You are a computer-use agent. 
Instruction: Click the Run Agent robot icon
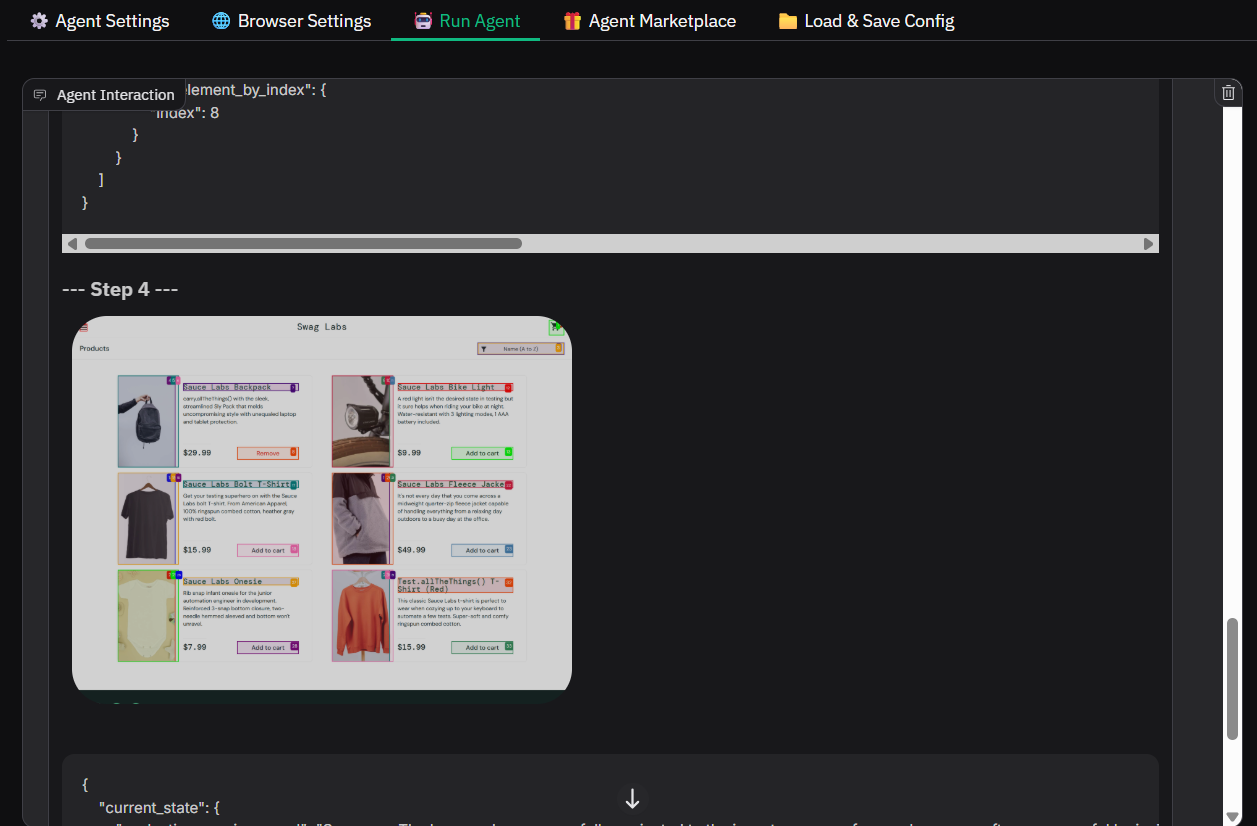click(x=423, y=21)
